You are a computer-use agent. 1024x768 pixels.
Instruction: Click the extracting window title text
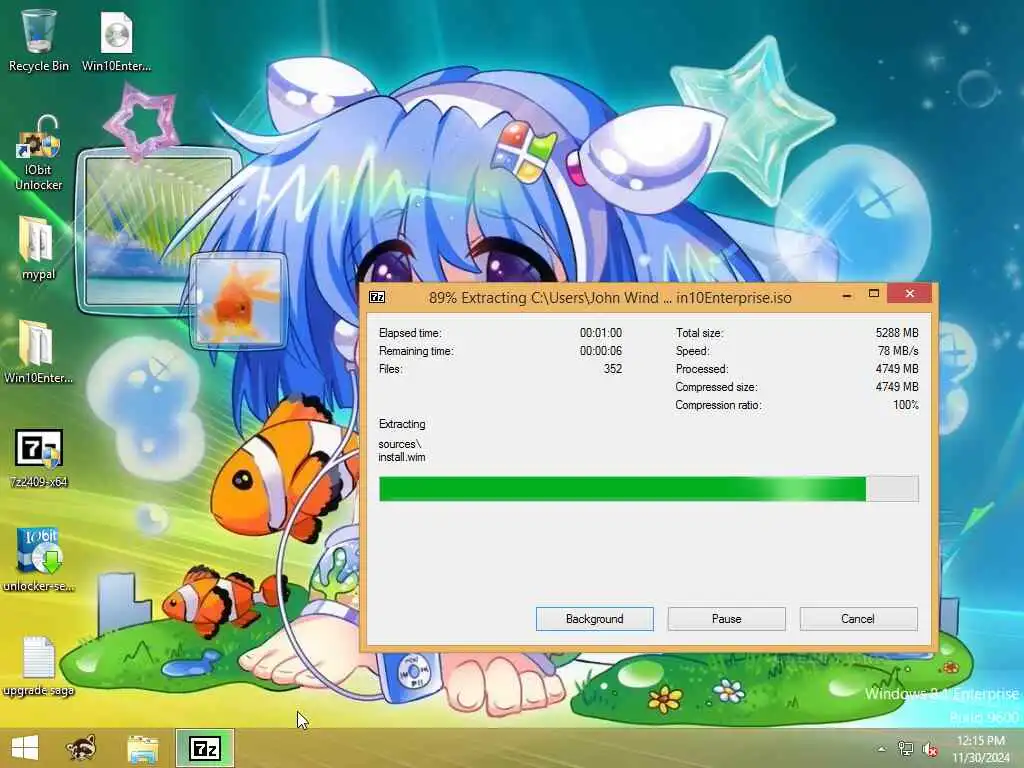[610, 298]
